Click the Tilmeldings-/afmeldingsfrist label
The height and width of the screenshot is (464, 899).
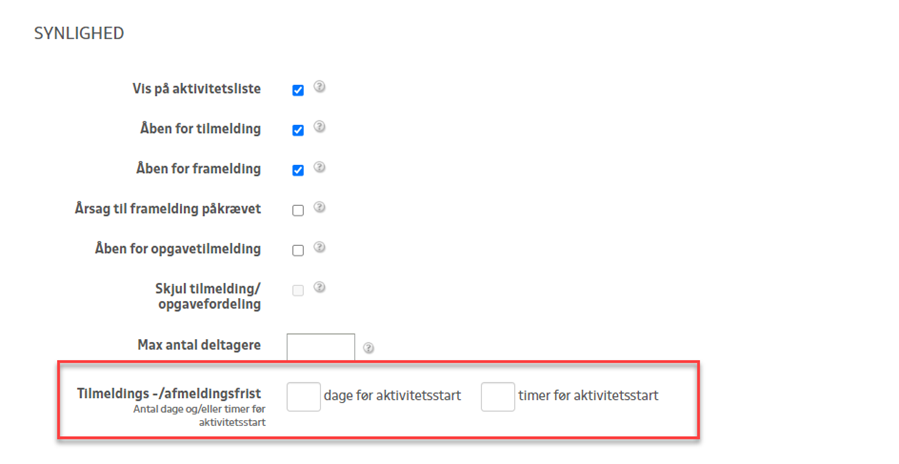click(169, 394)
